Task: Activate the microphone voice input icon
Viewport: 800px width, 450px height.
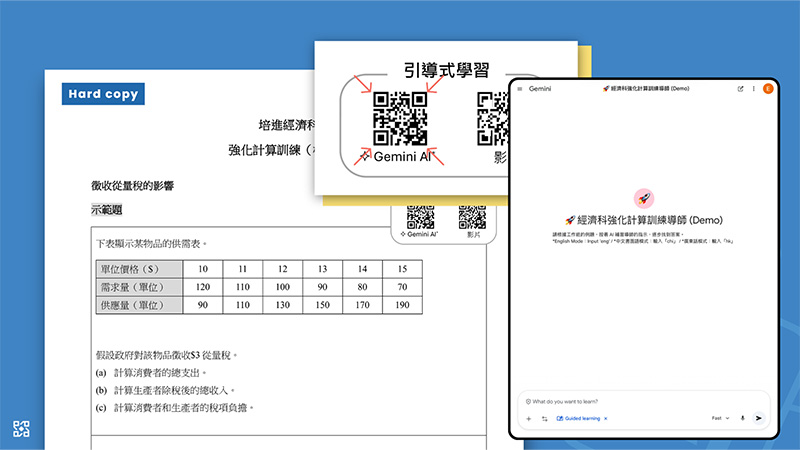Action: tap(742, 418)
